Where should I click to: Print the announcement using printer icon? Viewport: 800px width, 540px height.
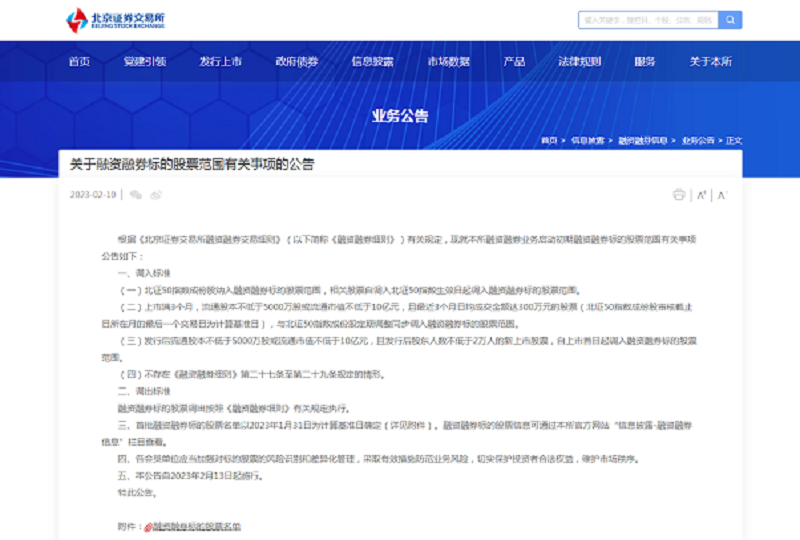[679, 194]
